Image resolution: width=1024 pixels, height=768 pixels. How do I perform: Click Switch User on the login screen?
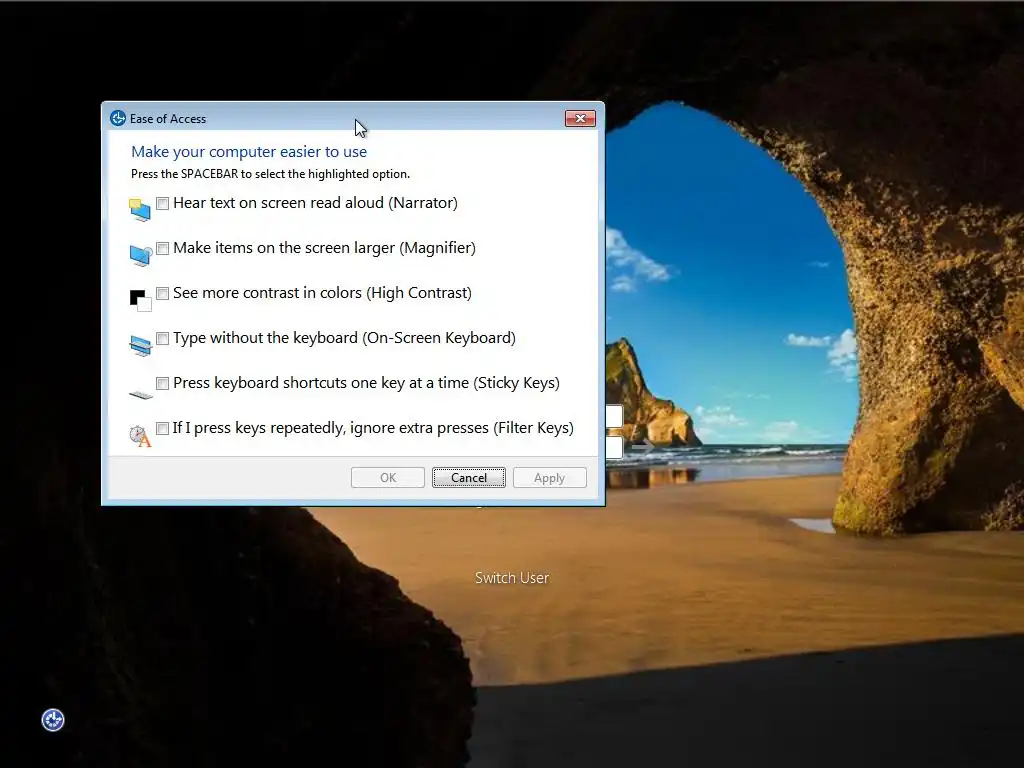click(512, 578)
